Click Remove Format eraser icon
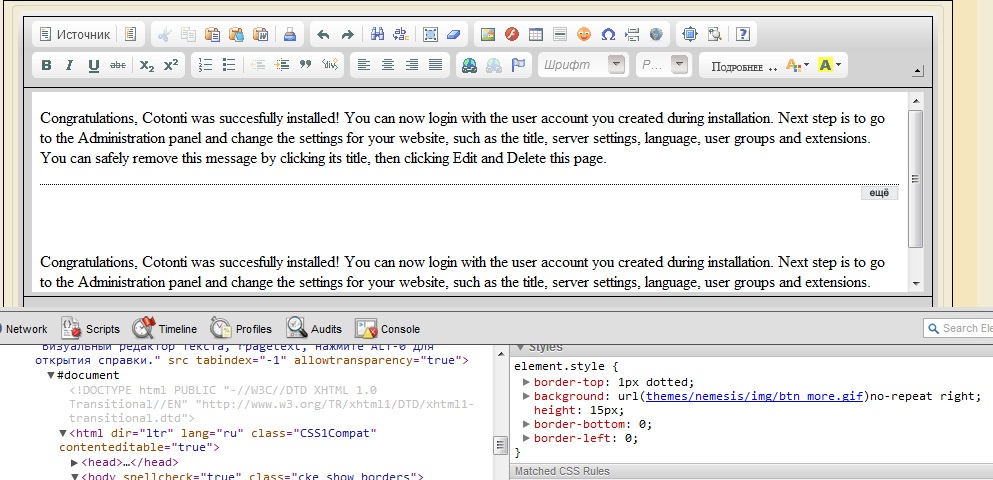 (x=454, y=34)
